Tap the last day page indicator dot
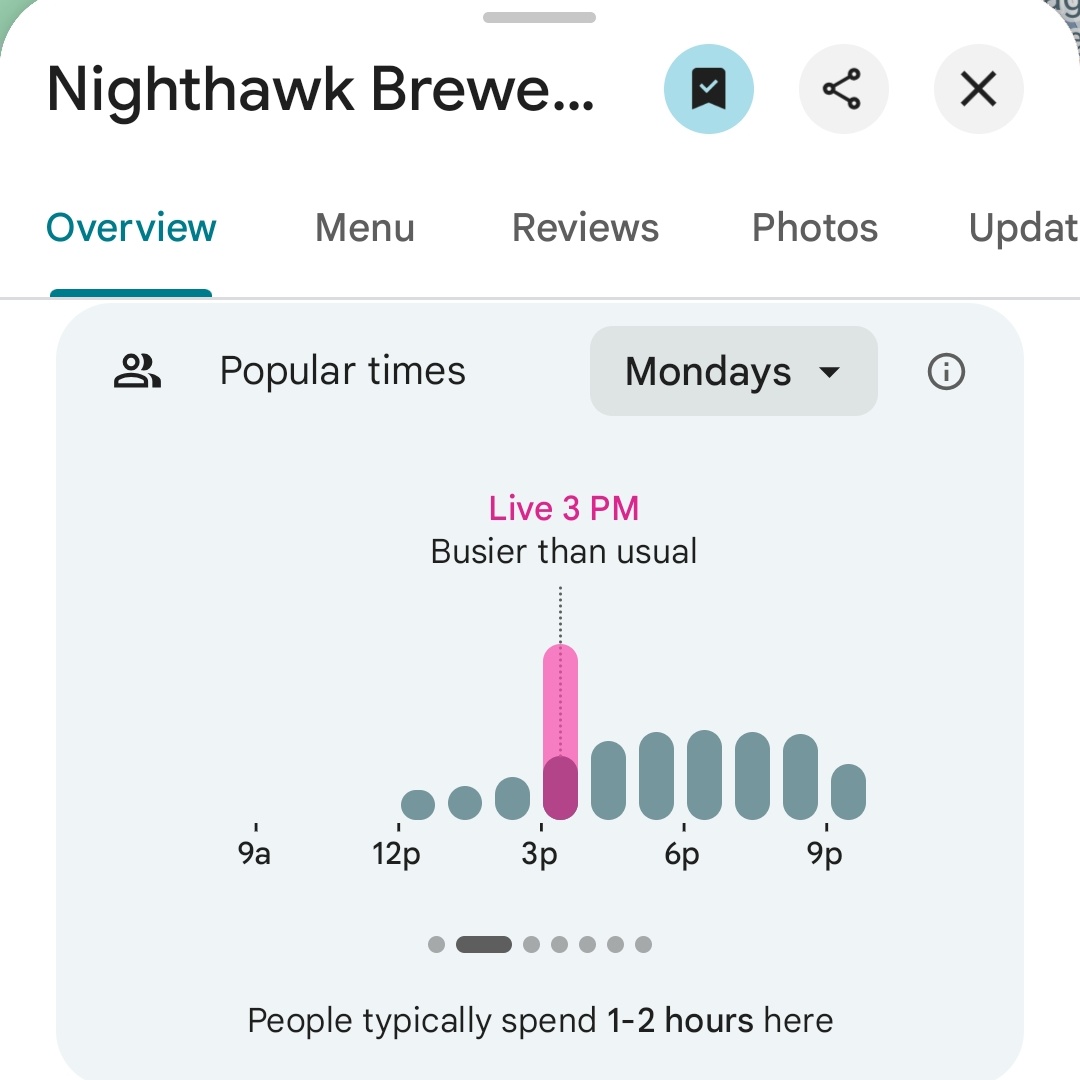 (x=643, y=944)
